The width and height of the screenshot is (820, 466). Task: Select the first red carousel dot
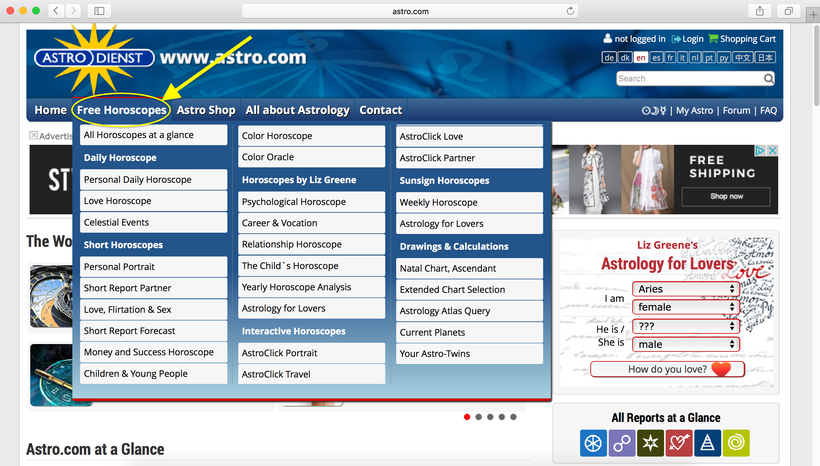pos(467,417)
